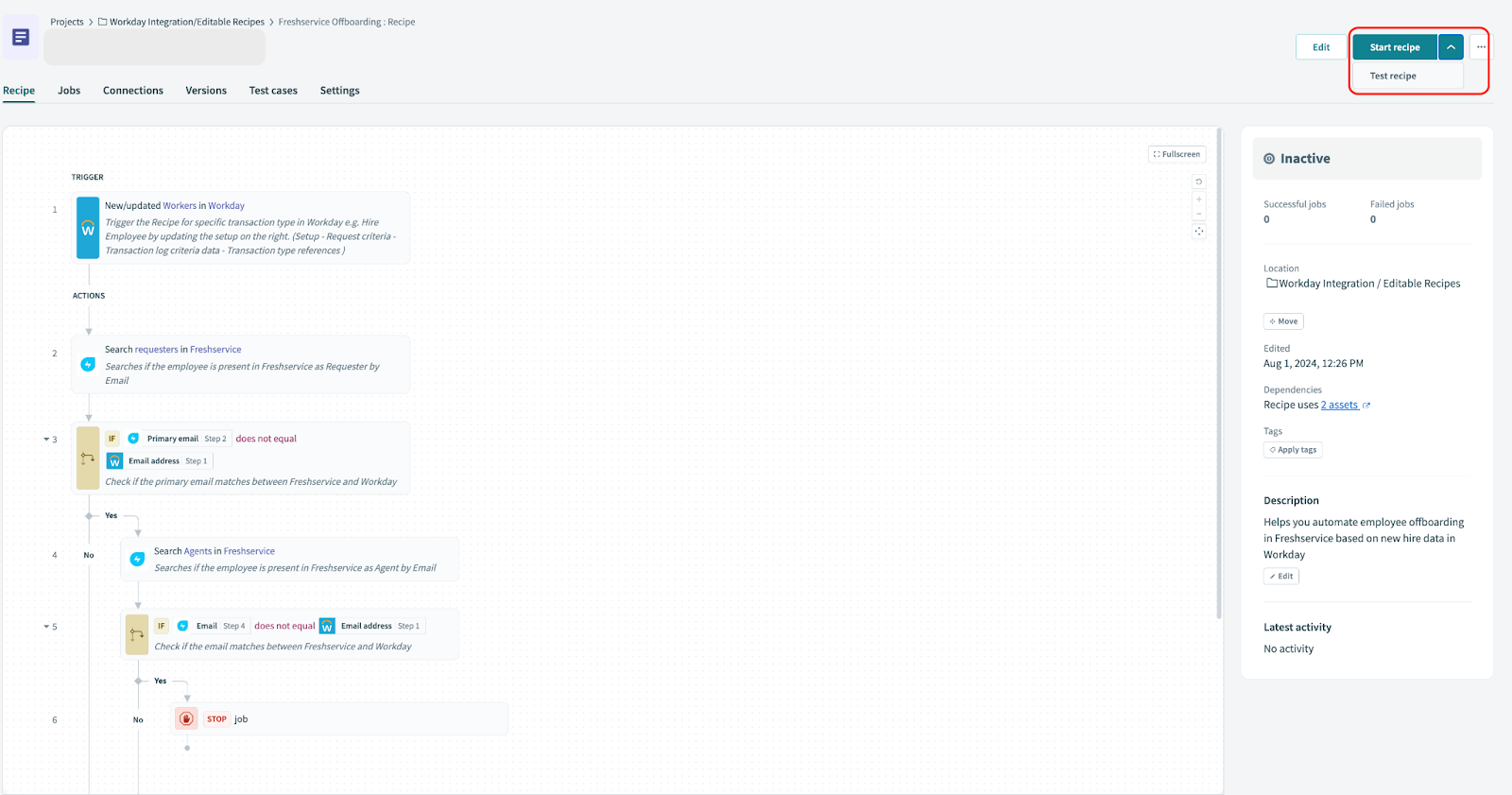Click the Workday icon beside Email address in step 5
This screenshot has height=795, width=1512.
327,626
